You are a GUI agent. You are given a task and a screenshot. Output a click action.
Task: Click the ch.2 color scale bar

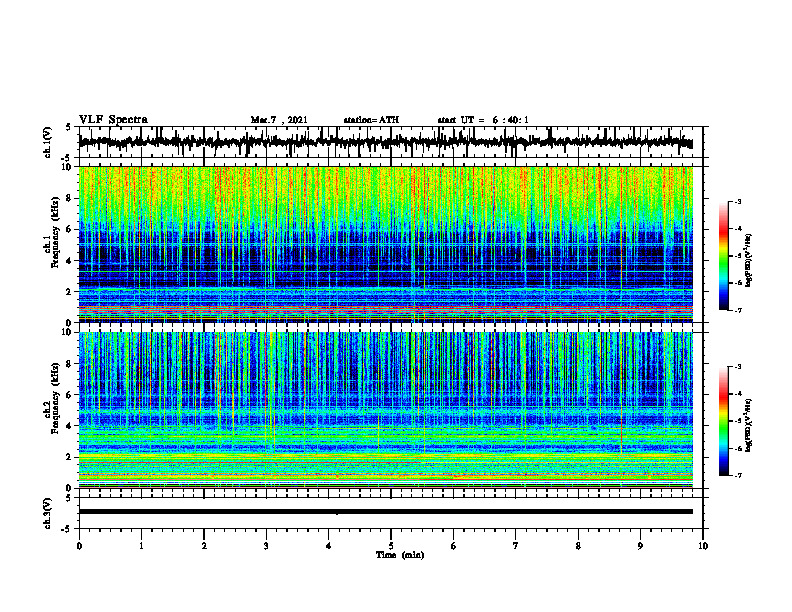click(x=724, y=421)
